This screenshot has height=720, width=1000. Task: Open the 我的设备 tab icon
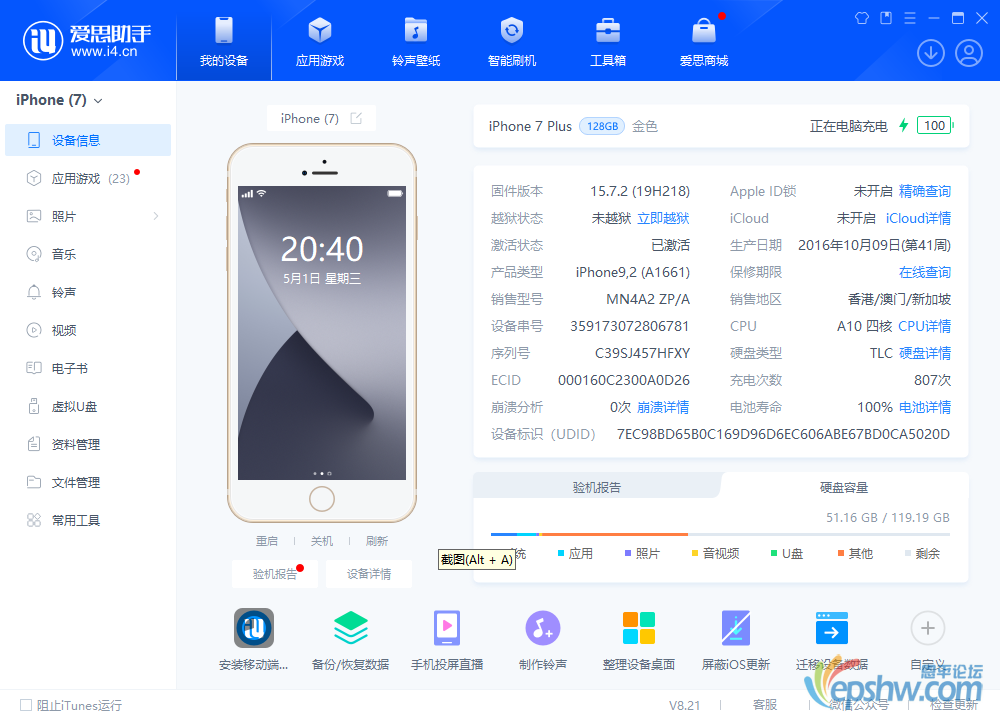[224, 31]
